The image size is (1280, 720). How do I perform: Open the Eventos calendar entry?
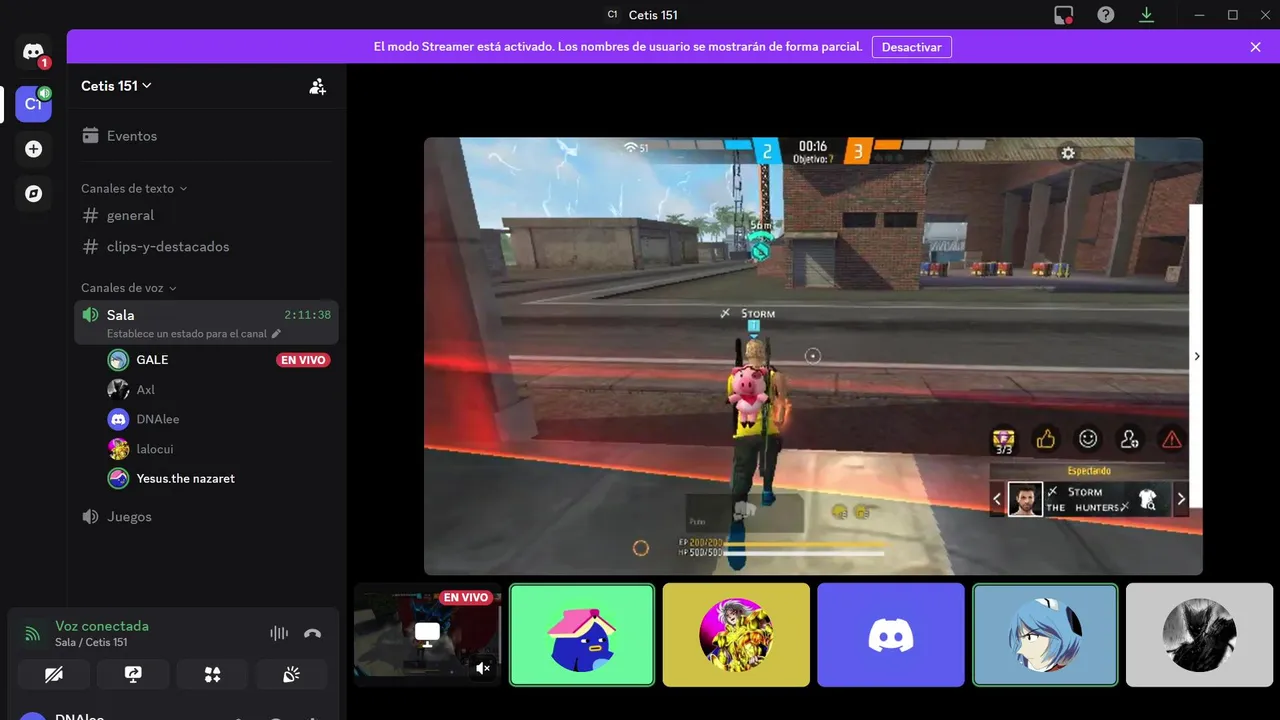pos(207,136)
